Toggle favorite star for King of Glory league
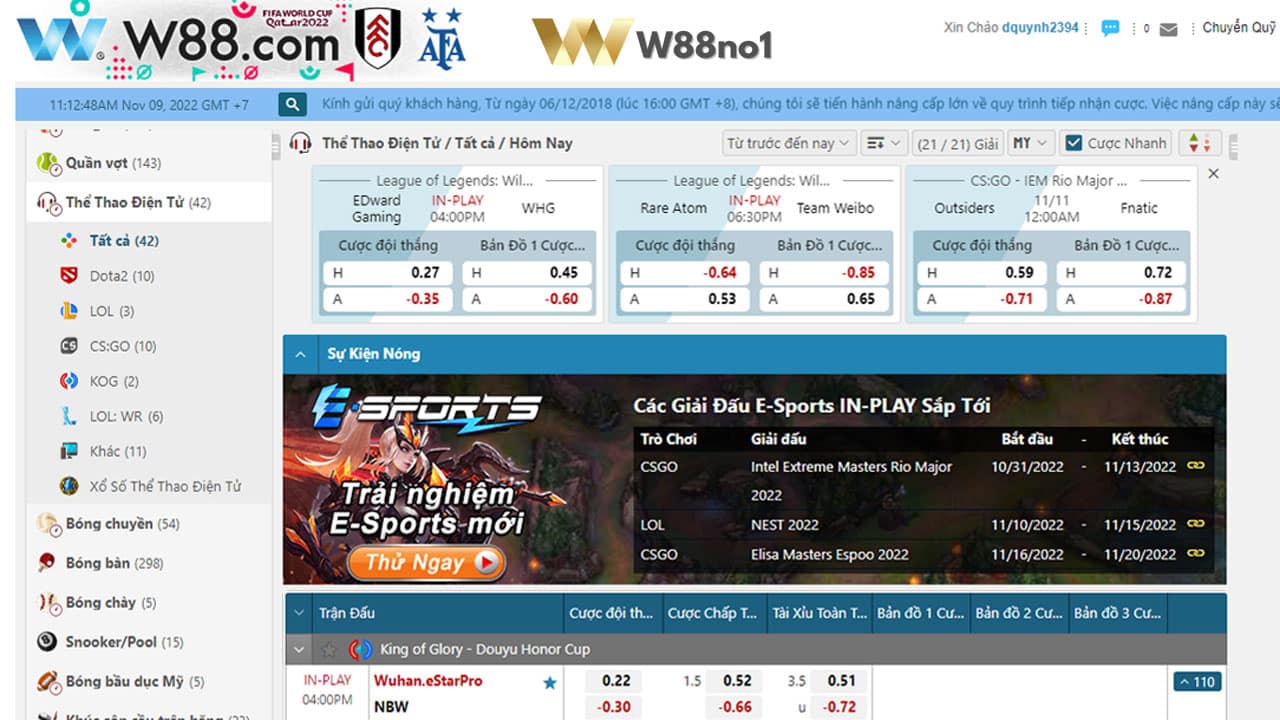This screenshot has width=1280, height=720. (x=328, y=650)
